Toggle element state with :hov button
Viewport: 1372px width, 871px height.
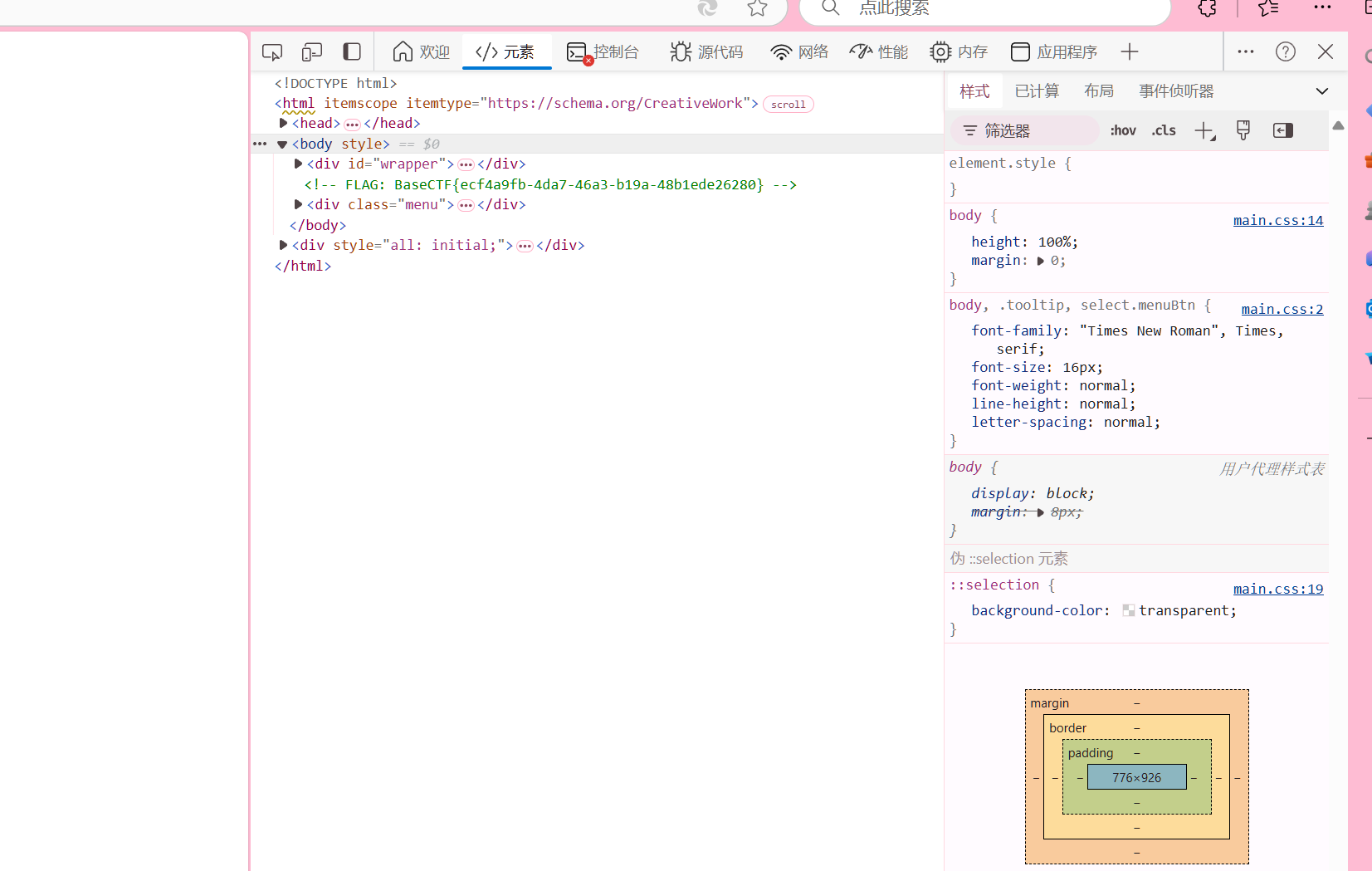(x=1123, y=130)
